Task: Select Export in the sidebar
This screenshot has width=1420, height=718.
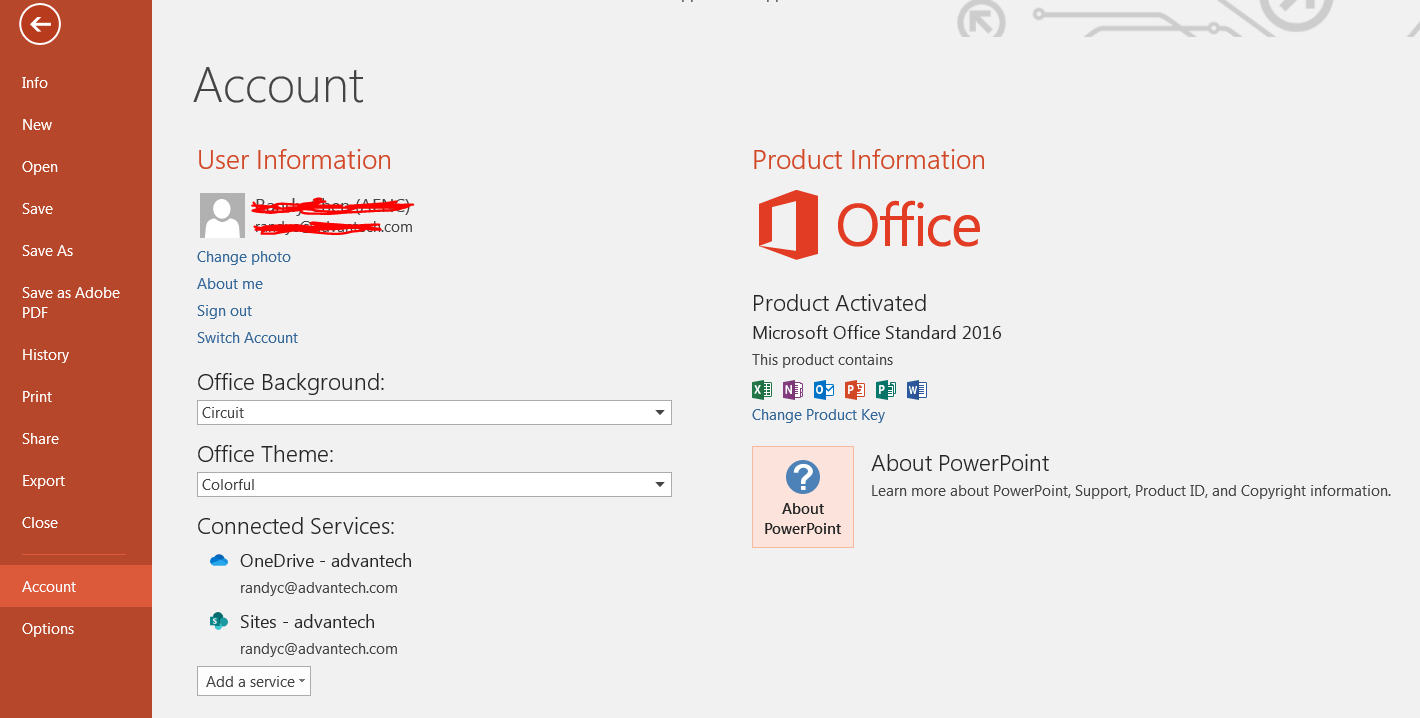Action: pyautogui.click(x=76, y=481)
